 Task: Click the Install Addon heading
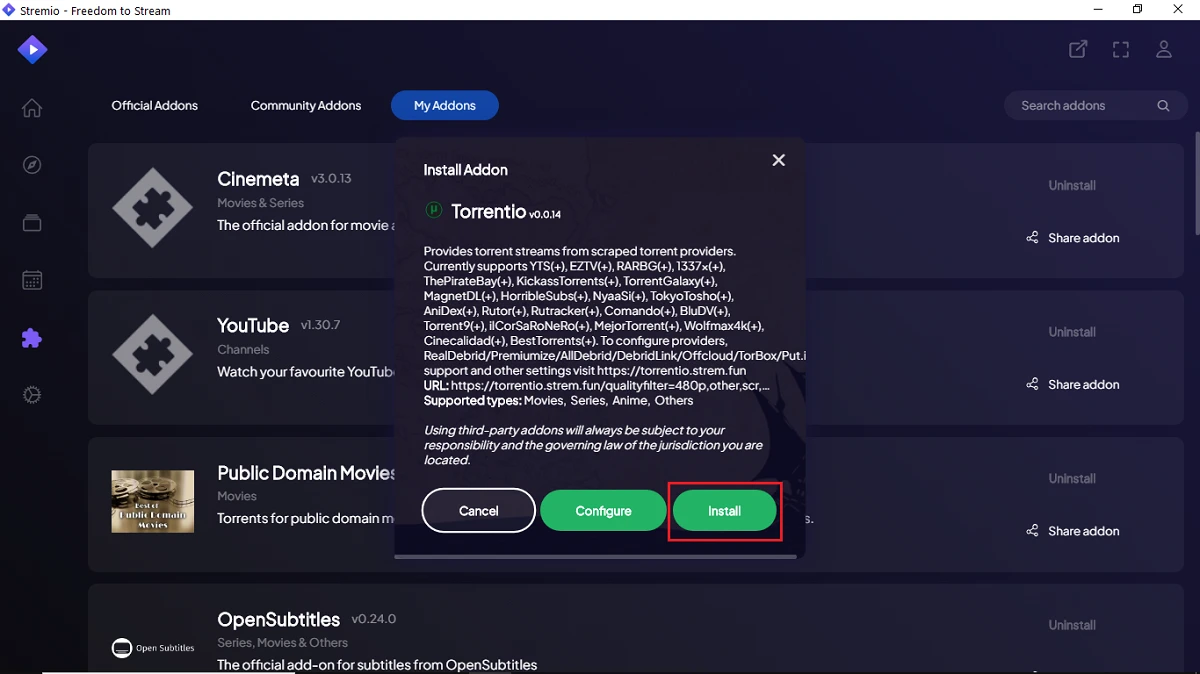(465, 170)
